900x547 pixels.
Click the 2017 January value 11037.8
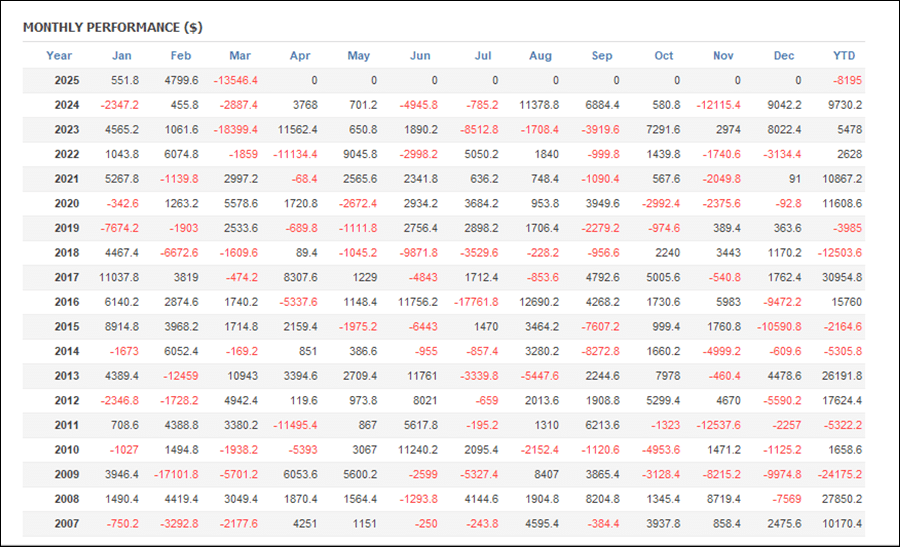click(119, 278)
